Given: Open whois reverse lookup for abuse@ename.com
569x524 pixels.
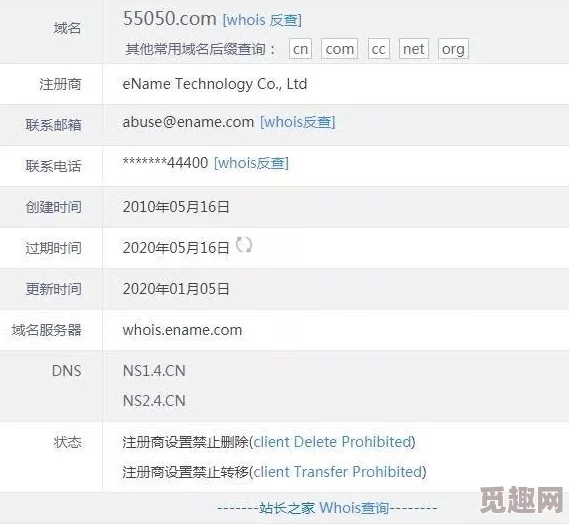Looking at the screenshot, I should (298, 122).
